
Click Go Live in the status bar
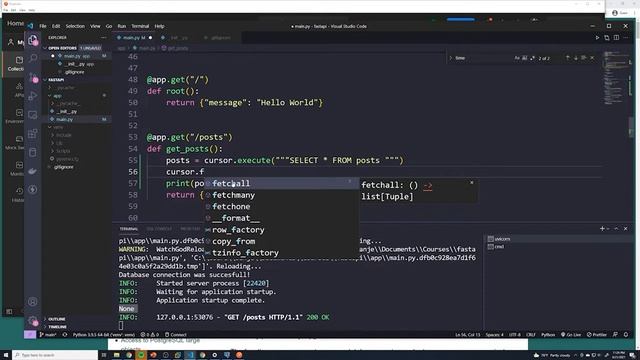pos(571,335)
